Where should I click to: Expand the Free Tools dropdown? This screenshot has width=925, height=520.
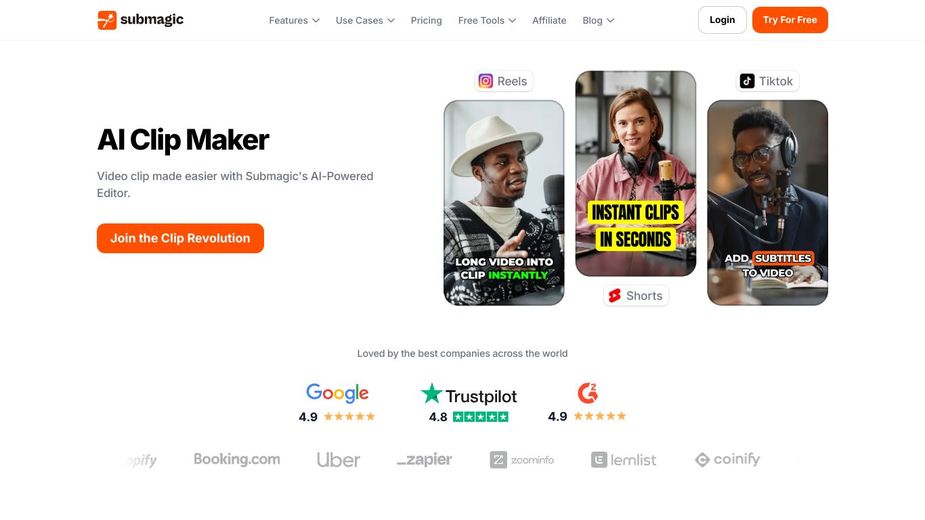point(487,20)
